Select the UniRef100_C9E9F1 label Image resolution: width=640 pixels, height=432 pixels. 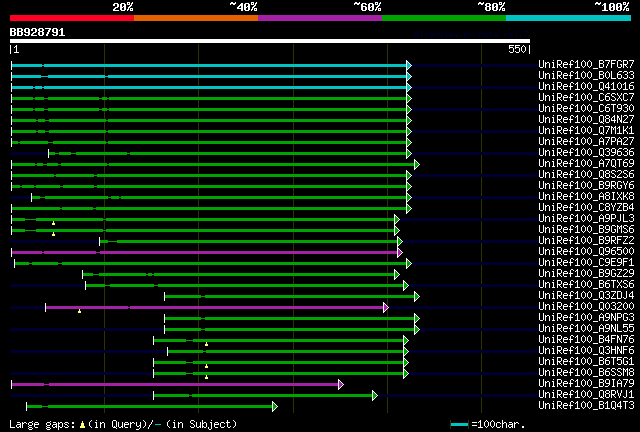[586, 263]
